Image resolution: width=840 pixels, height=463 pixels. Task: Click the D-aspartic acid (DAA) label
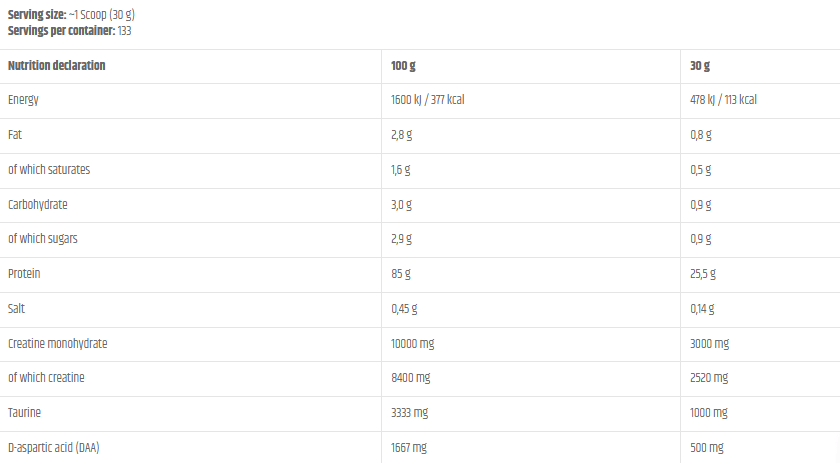click(x=53, y=447)
